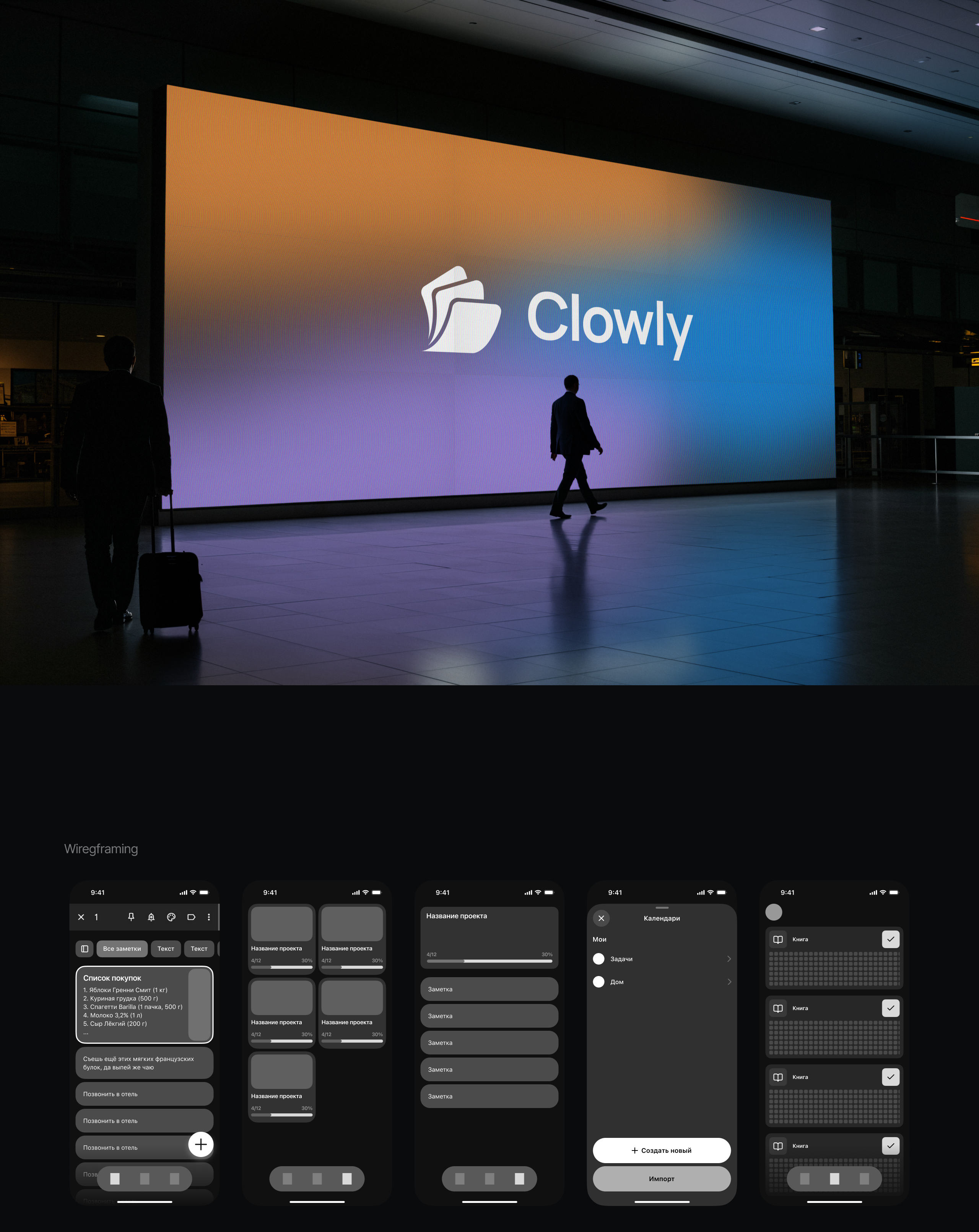This screenshot has height=1232, width=979.
Task: Tap the X icon beside the selection count 1
Action: 81,917
